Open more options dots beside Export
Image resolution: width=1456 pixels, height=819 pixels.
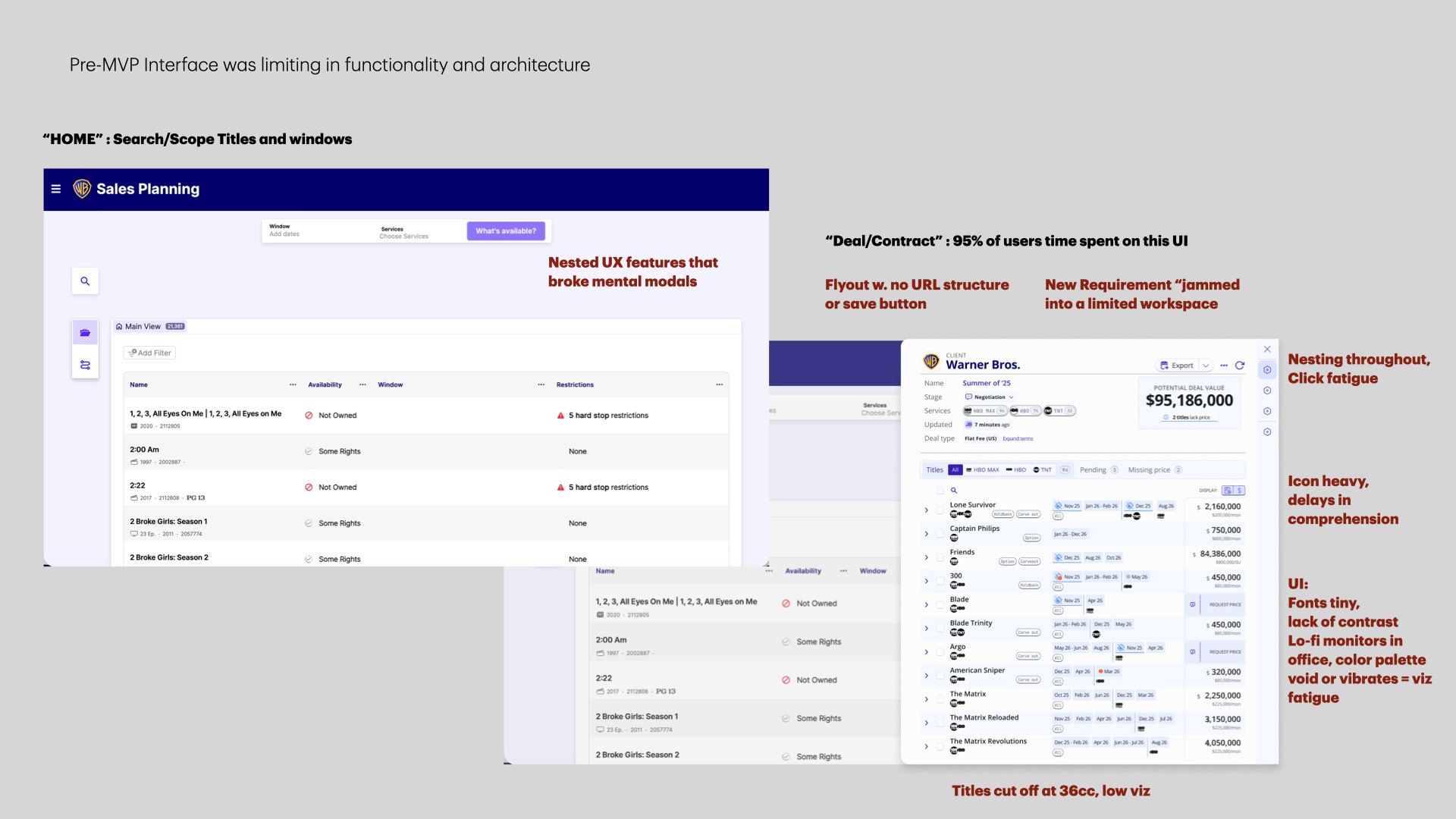tap(1224, 366)
